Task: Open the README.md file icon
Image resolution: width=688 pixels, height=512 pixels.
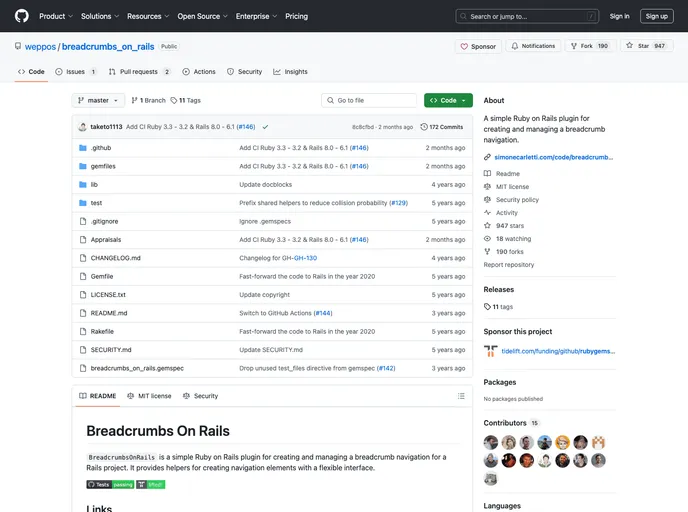Action: (82, 313)
